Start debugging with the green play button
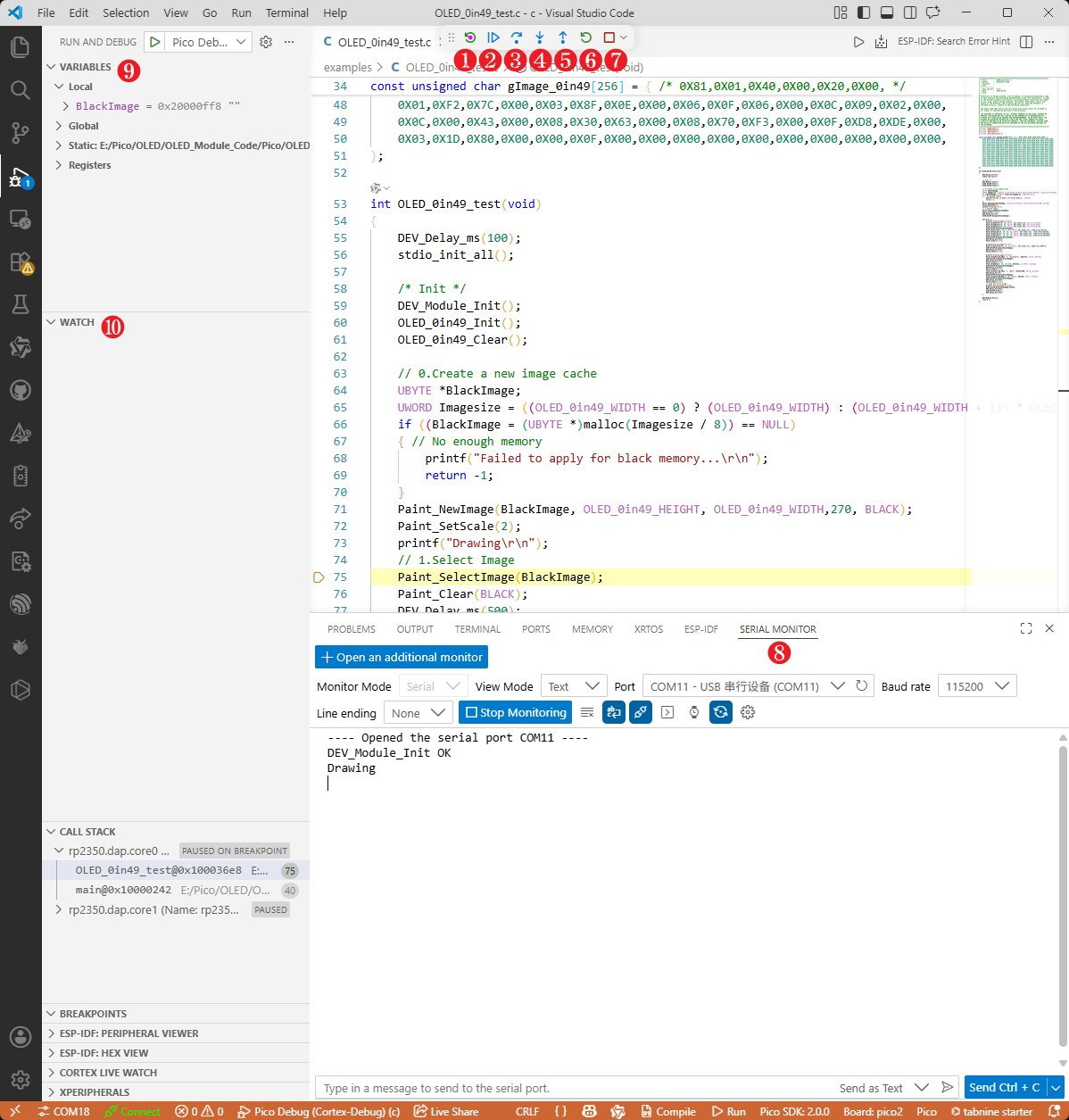This screenshot has height=1120, width=1069. 155,42
